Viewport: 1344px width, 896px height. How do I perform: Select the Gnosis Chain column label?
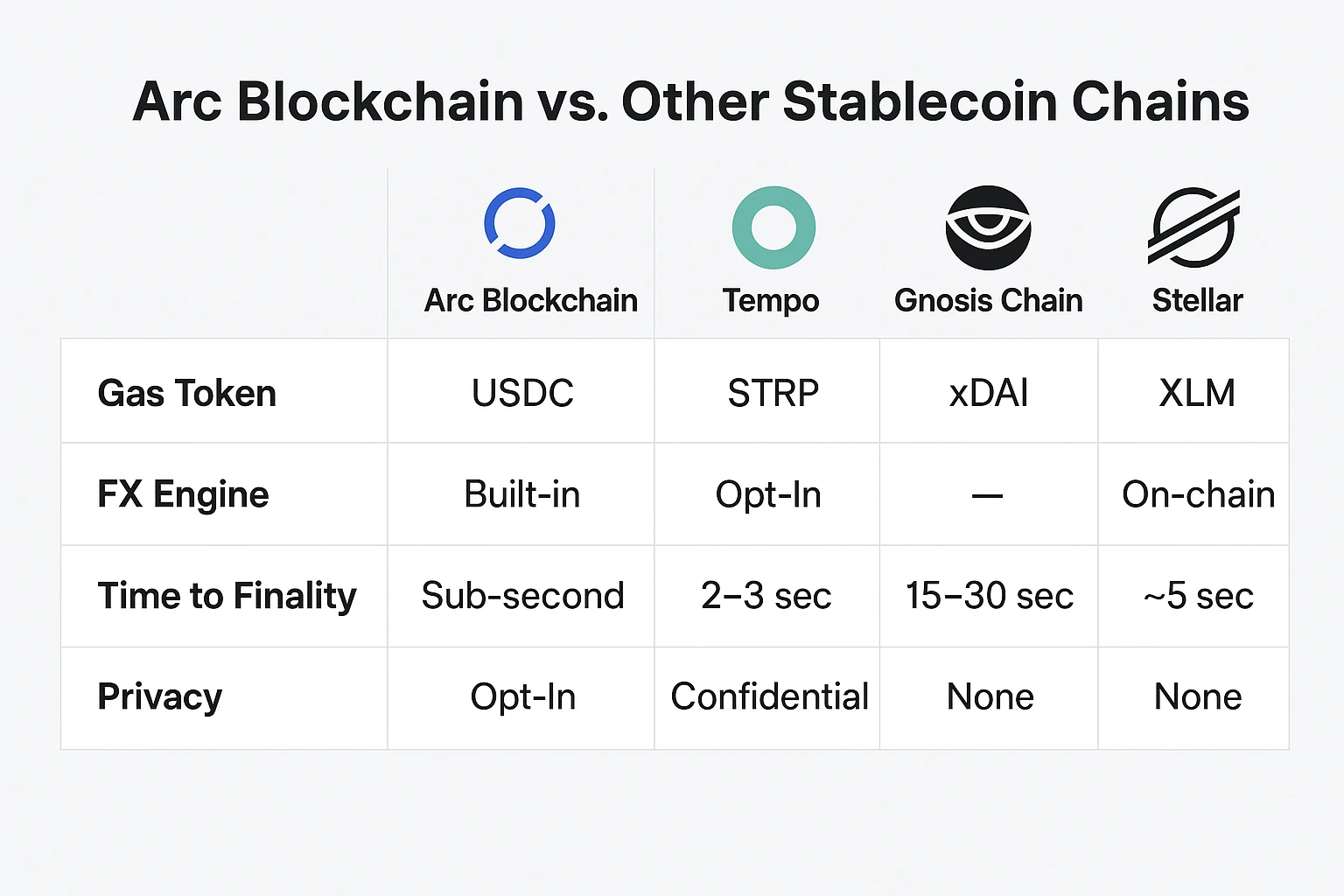pyautogui.click(x=988, y=300)
